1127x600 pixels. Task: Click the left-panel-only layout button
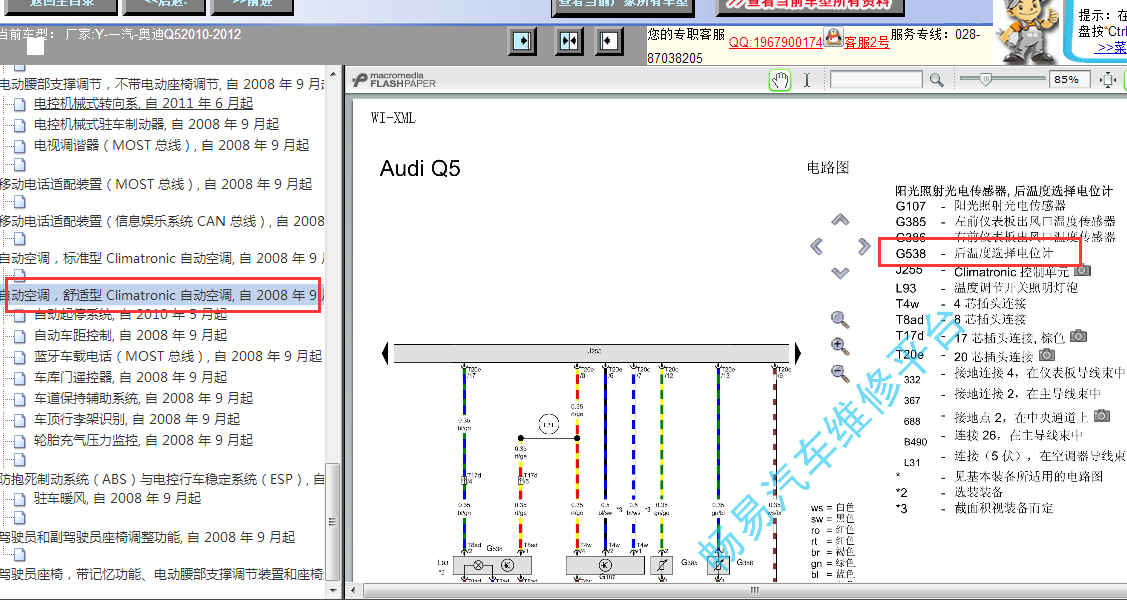point(522,41)
